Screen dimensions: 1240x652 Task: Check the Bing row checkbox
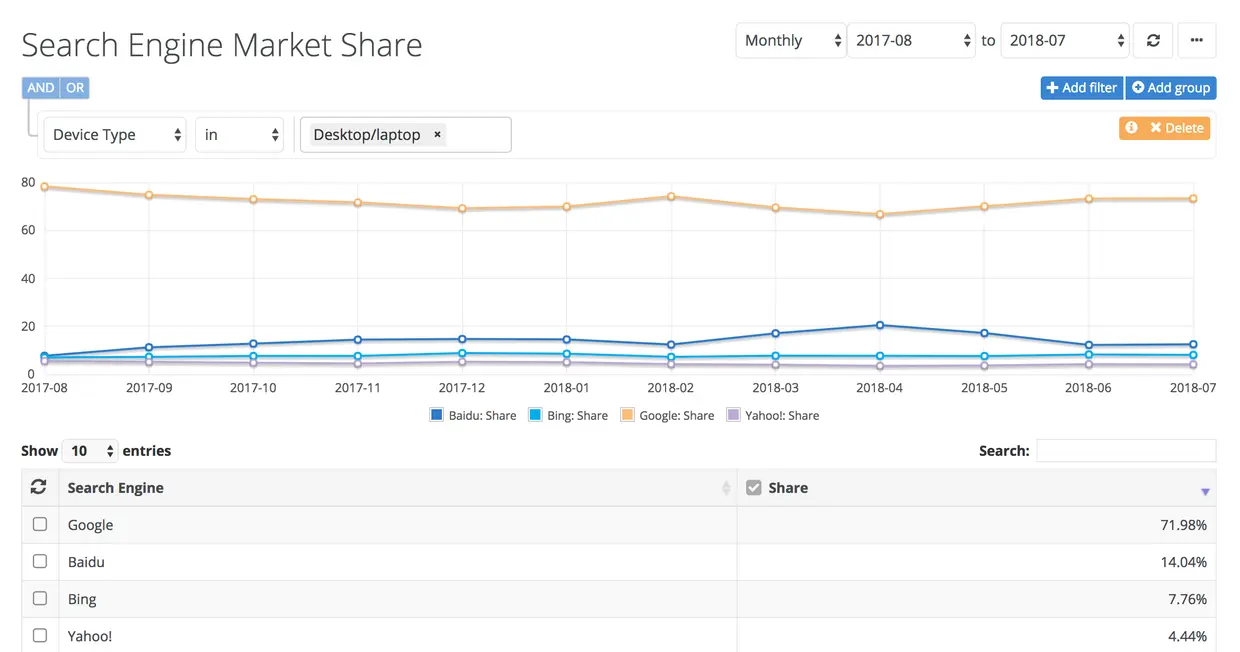click(40, 598)
